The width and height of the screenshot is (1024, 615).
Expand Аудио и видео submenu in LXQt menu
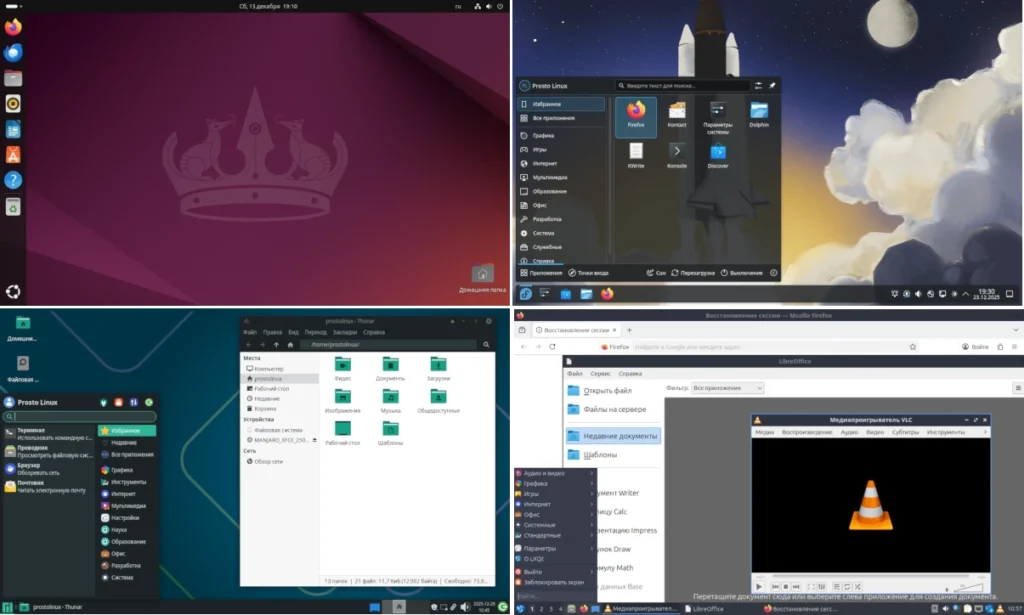click(x=555, y=473)
